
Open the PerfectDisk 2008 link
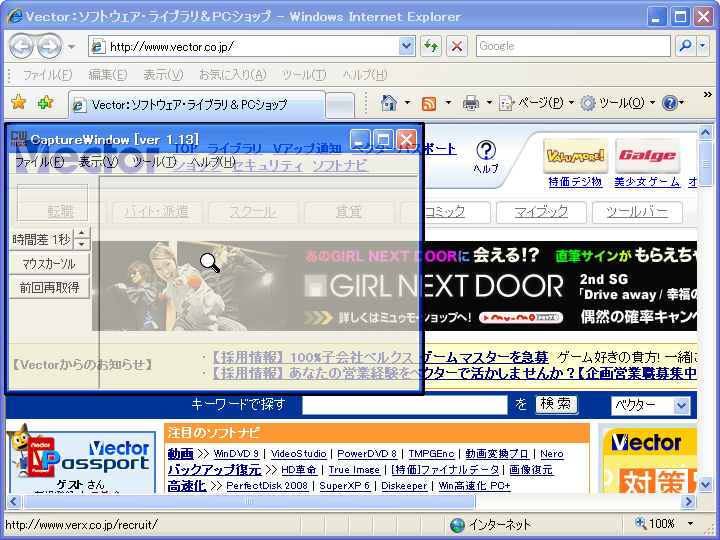(267, 486)
